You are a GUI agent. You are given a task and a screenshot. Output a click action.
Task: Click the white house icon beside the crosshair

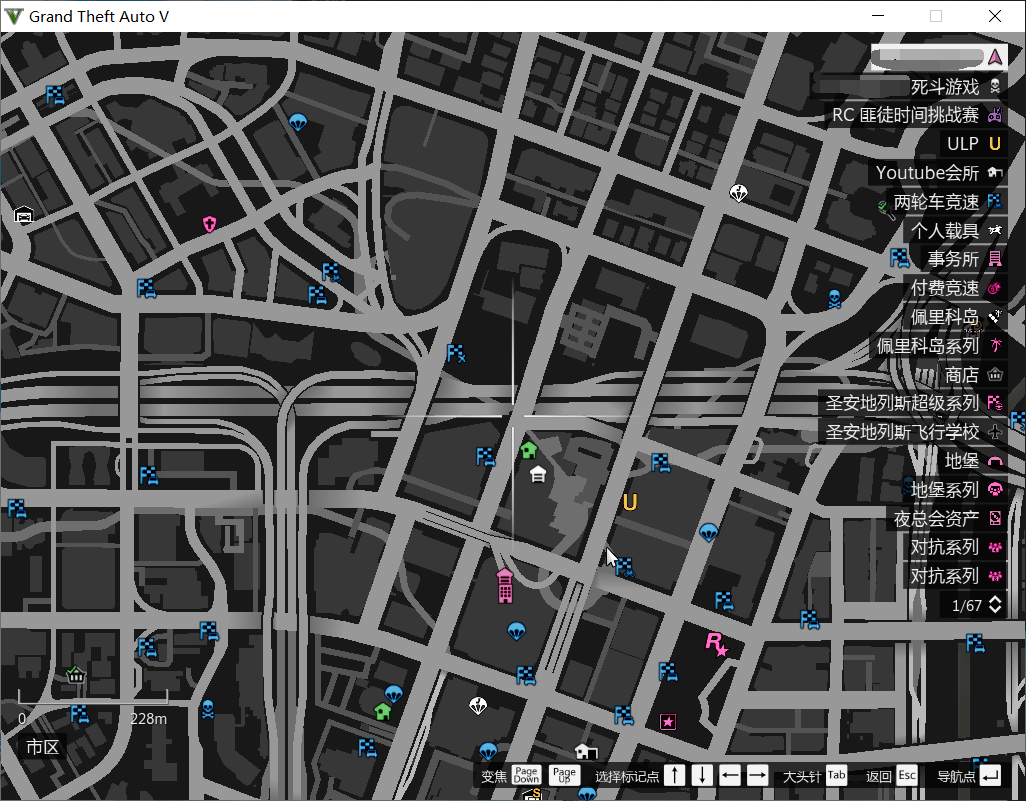click(x=538, y=474)
